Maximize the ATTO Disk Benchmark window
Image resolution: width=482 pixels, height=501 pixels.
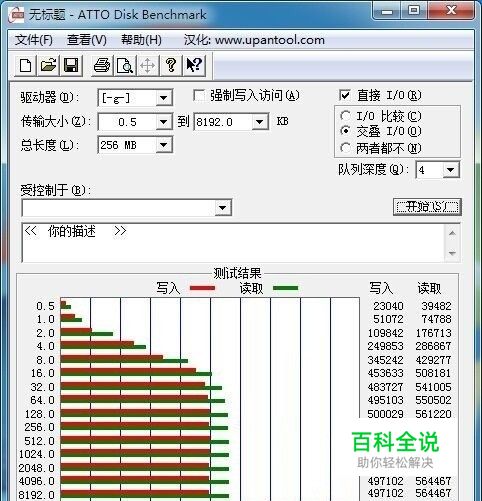[414, 11]
